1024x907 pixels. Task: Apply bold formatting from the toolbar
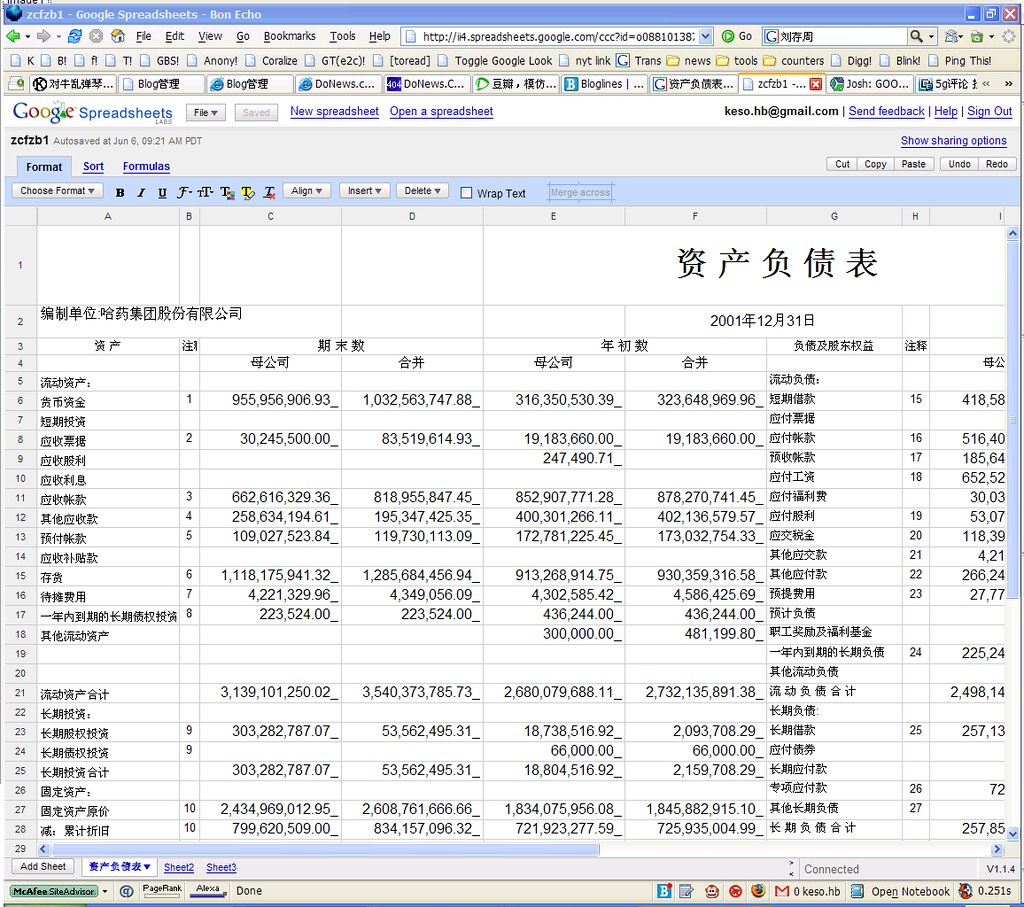(x=121, y=192)
